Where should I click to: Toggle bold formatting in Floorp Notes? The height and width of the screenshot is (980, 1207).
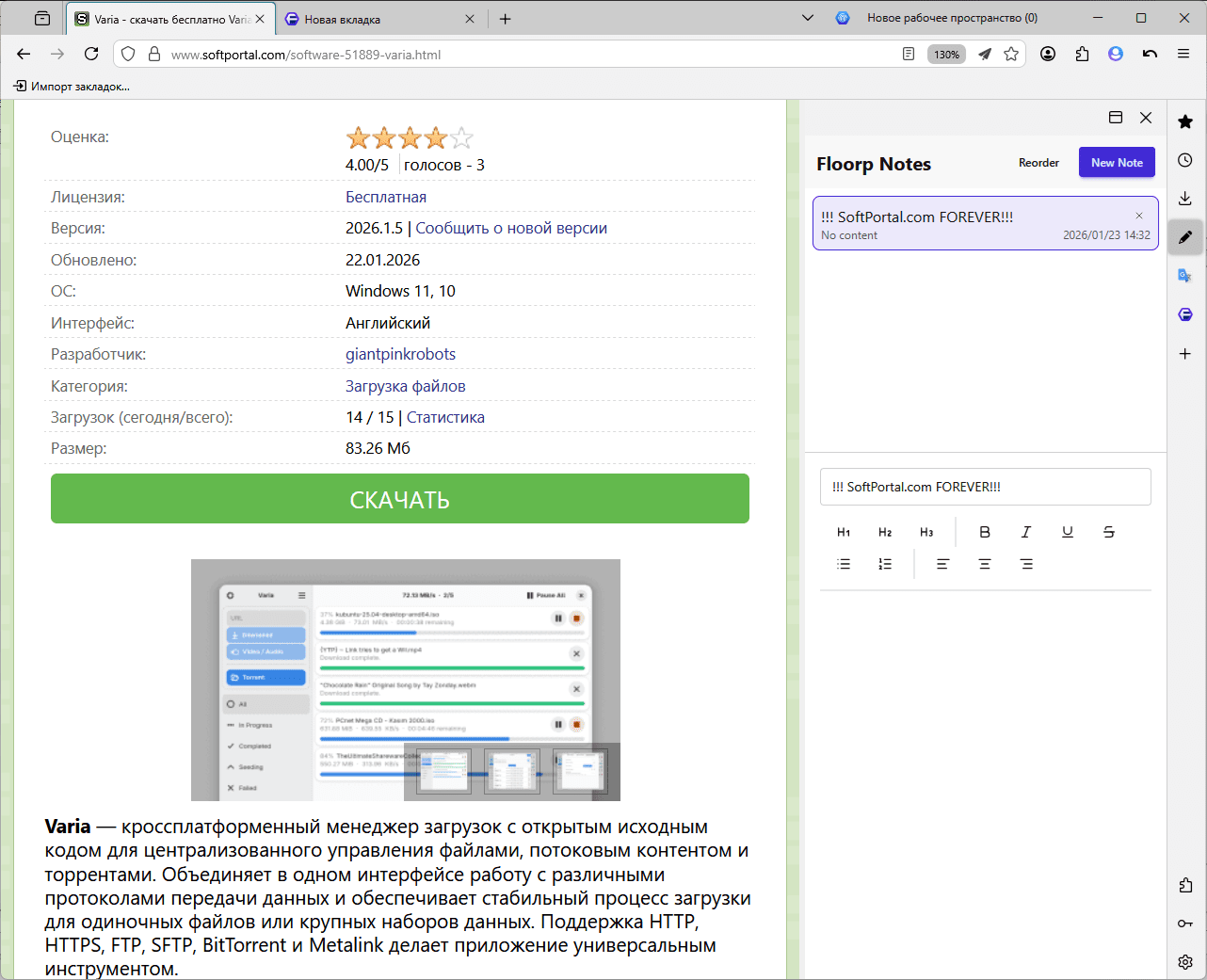[x=985, y=532]
